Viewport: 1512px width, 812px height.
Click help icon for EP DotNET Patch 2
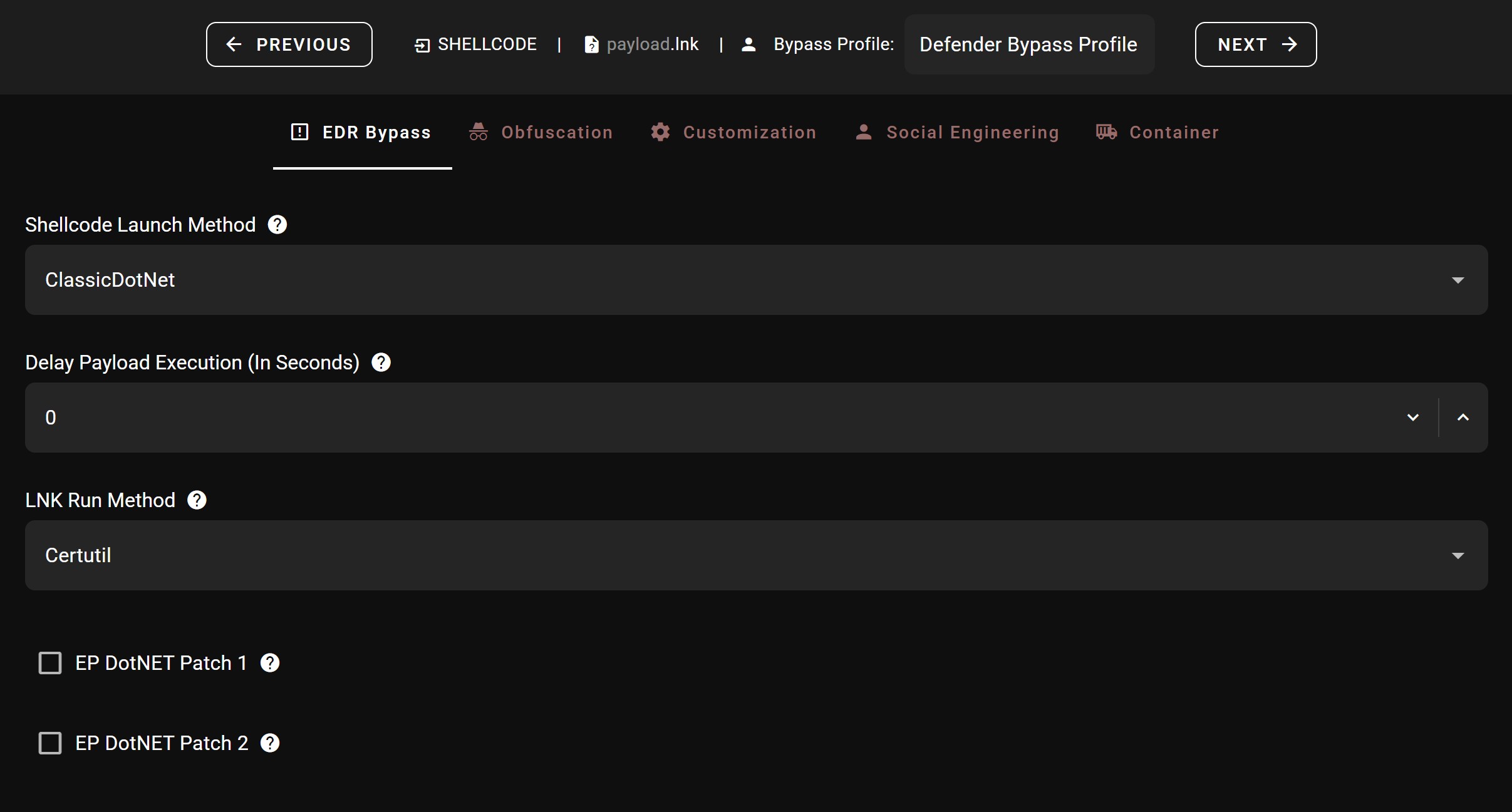pos(270,743)
